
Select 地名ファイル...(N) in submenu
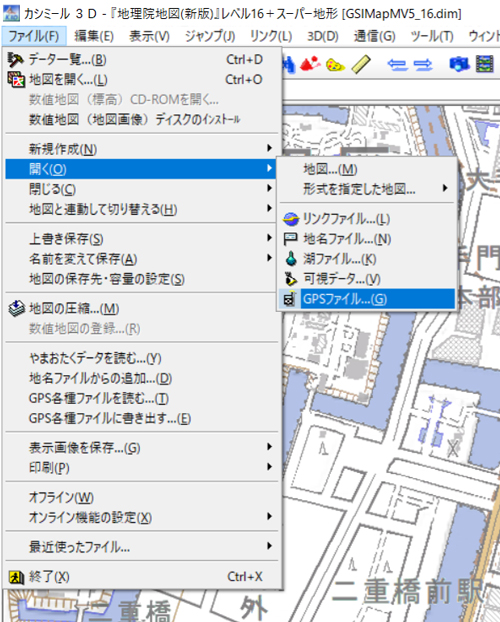[x=367, y=239]
